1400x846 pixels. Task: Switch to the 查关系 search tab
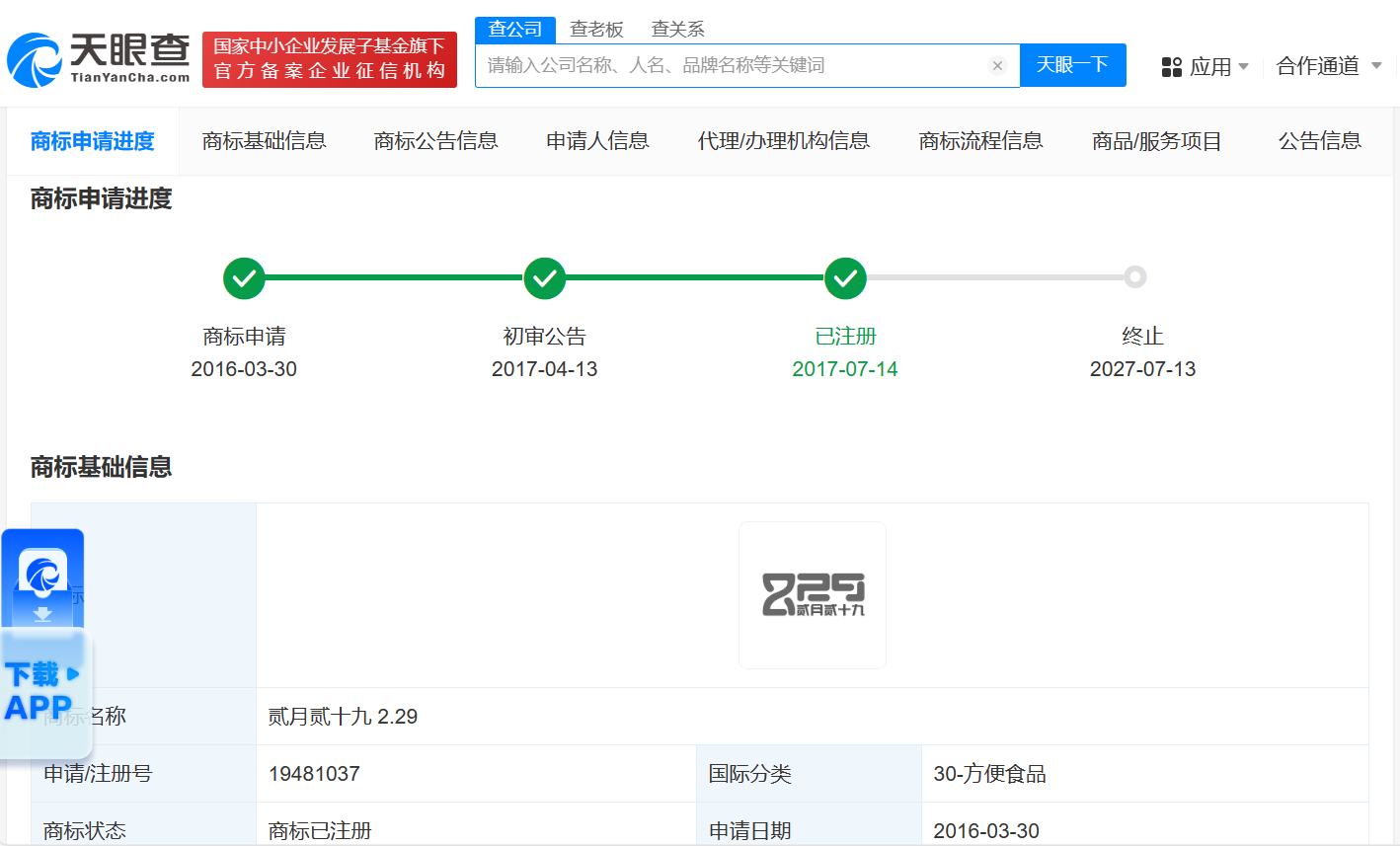pyautogui.click(x=677, y=30)
